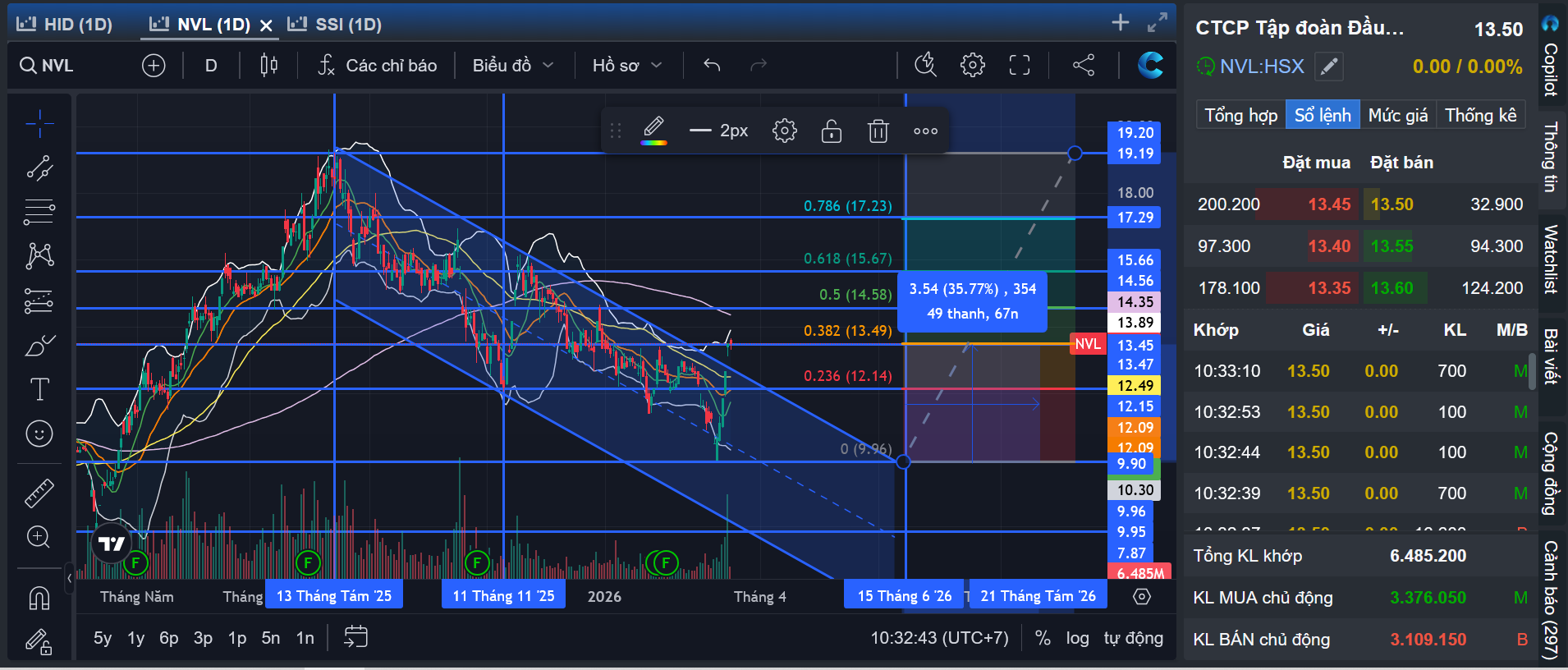Open chart settings gear in top toolbar
The image size is (1568, 670).
coord(973,65)
